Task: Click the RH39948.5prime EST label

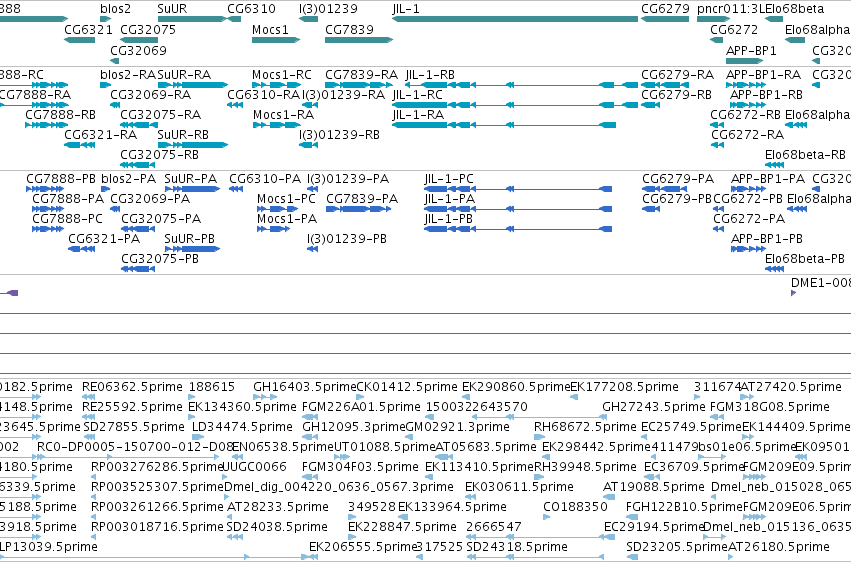Action: (585, 467)
